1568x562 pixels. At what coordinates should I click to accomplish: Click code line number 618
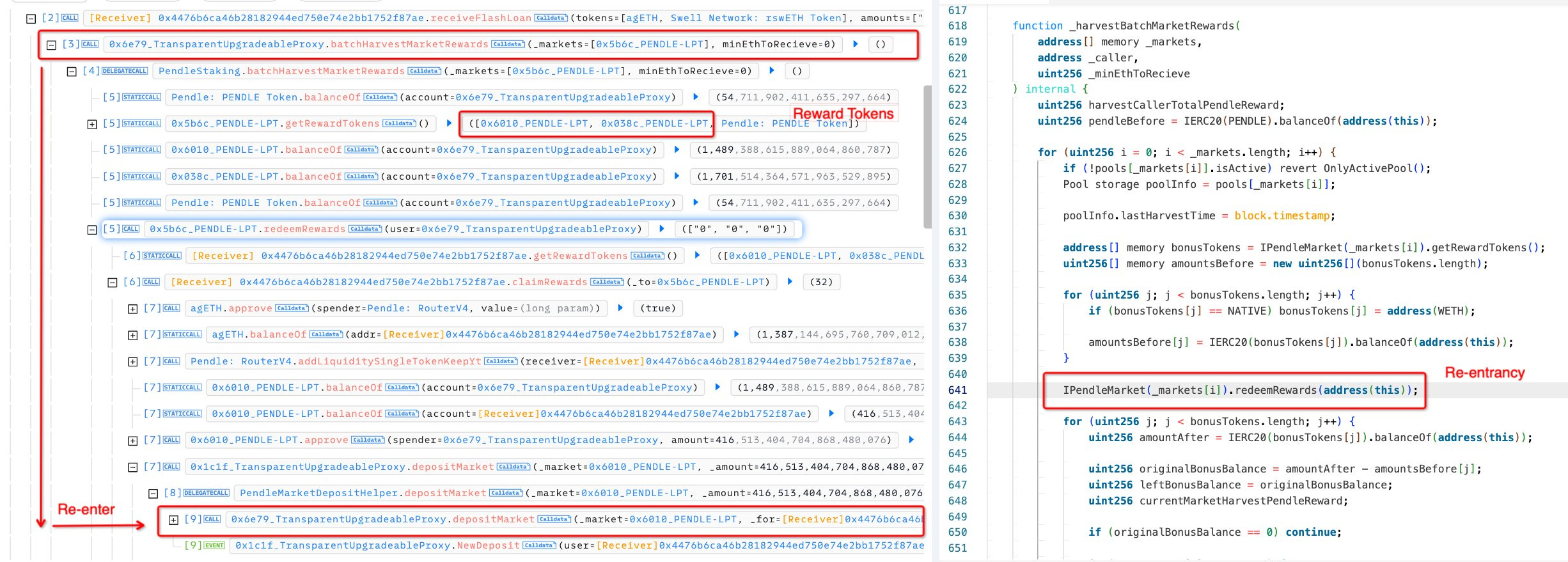(957, 26)
